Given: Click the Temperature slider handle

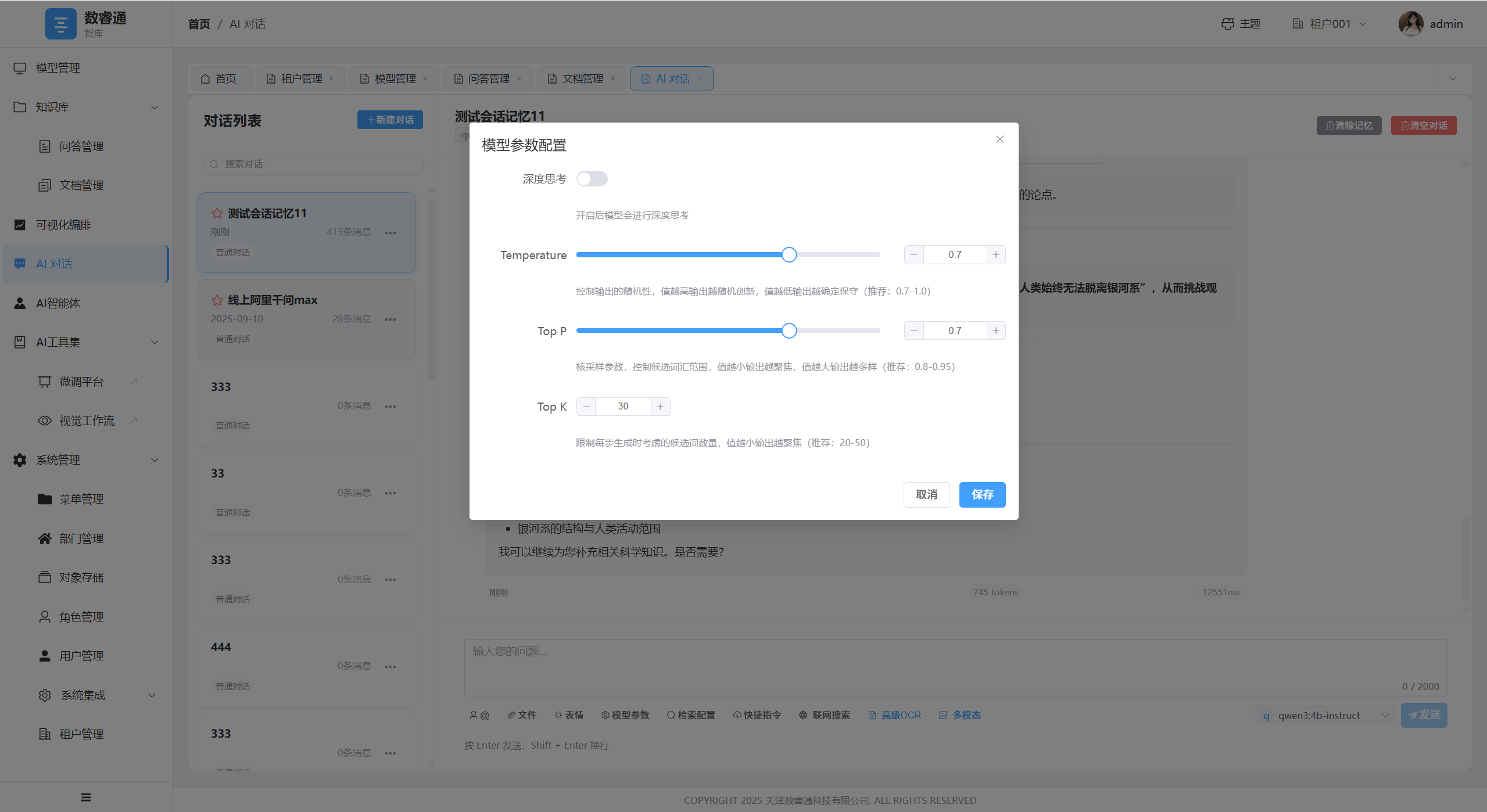Looking at the screenshot, I should tap(789, 255).
